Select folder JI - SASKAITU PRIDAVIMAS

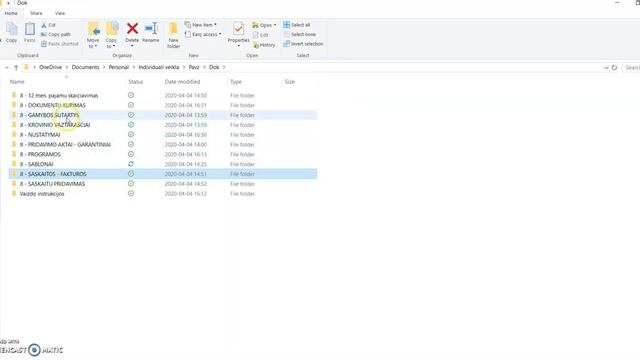tap(52, 184)
